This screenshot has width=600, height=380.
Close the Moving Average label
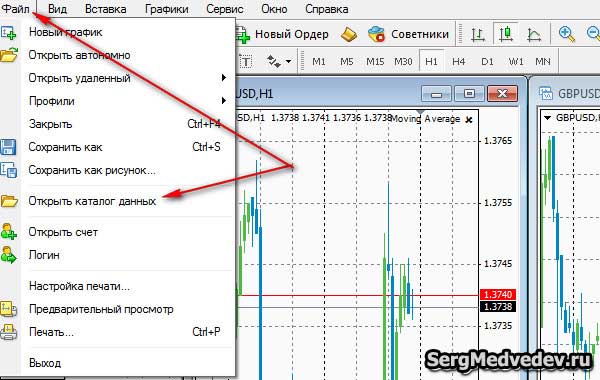[x=469, y=120]
